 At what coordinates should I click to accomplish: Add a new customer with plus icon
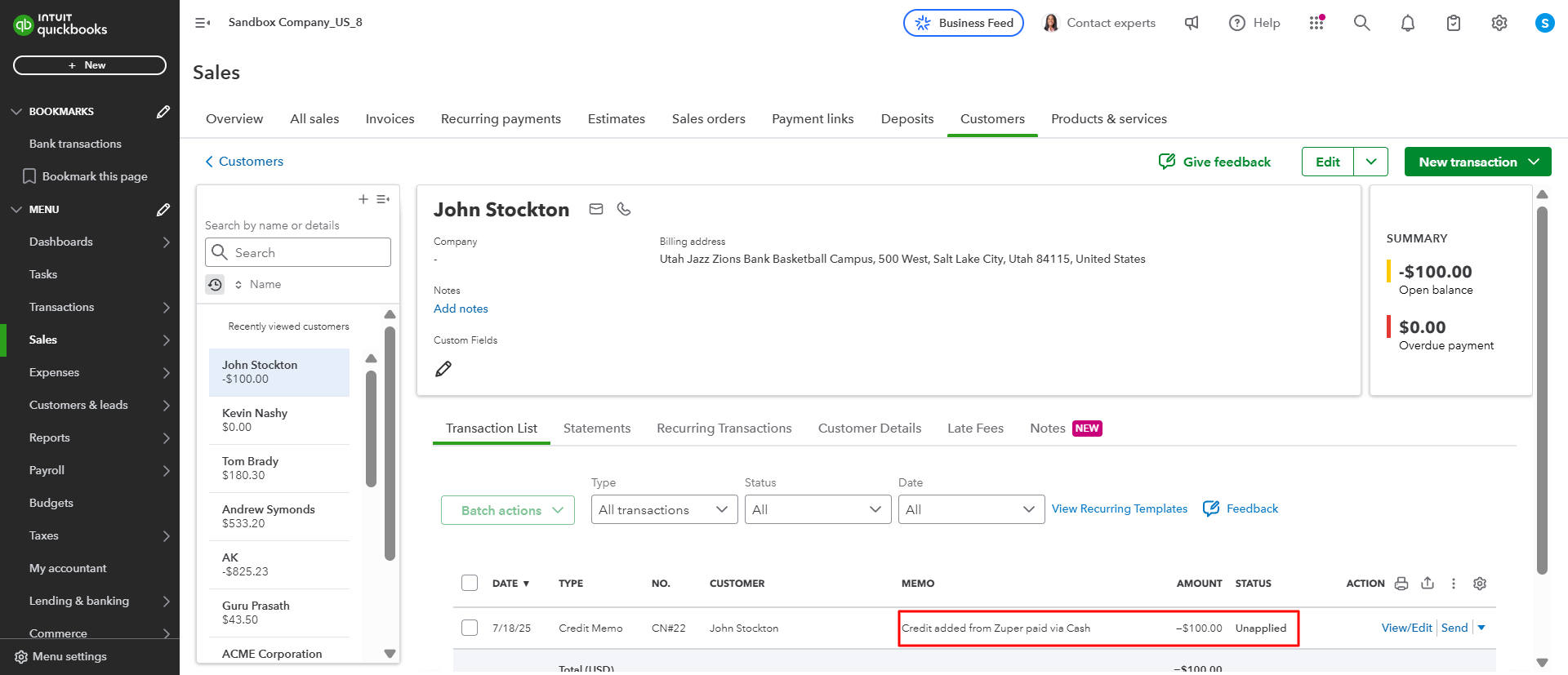click(x=363, y=199)
